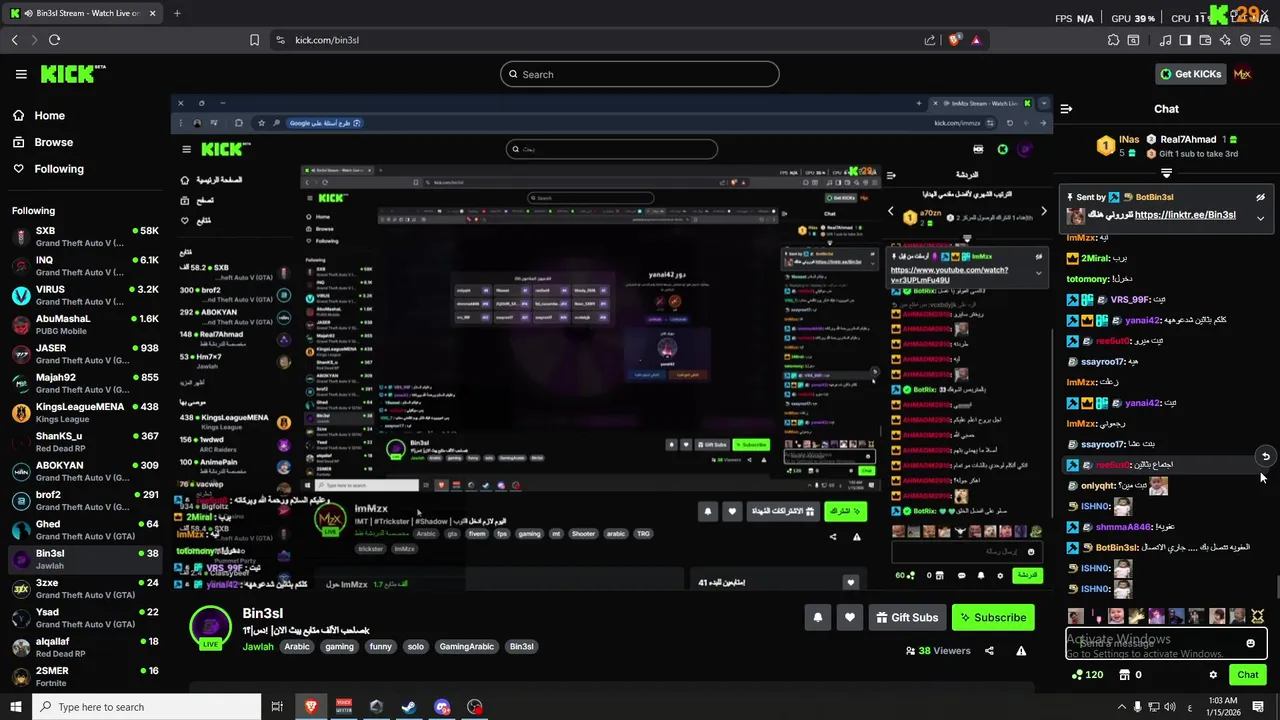1280x720 pixels.
Task: Open ShanKS_u channel in Following list
Action: [85, 442]
